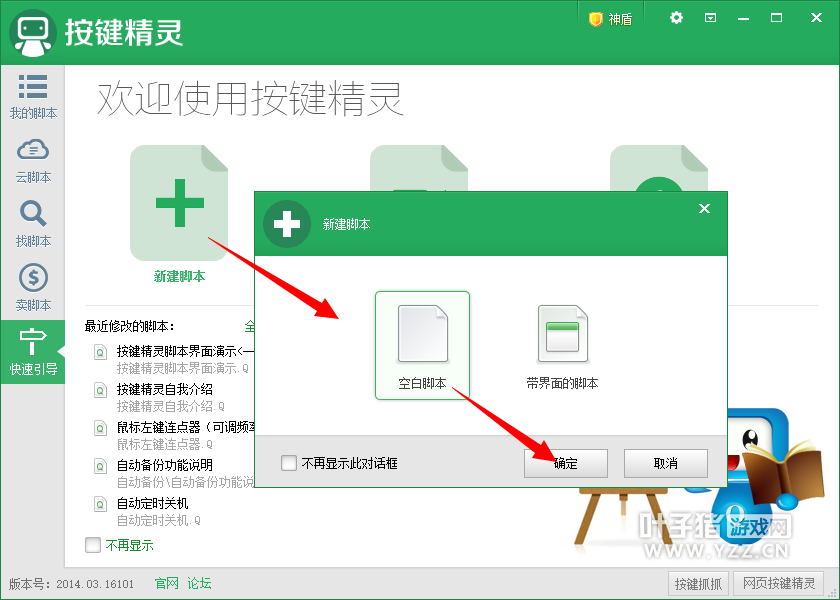Open recent script 鼠标左键连点器
Screen dimensions: 840x600
pyautogui.click(x=185, y=427)
